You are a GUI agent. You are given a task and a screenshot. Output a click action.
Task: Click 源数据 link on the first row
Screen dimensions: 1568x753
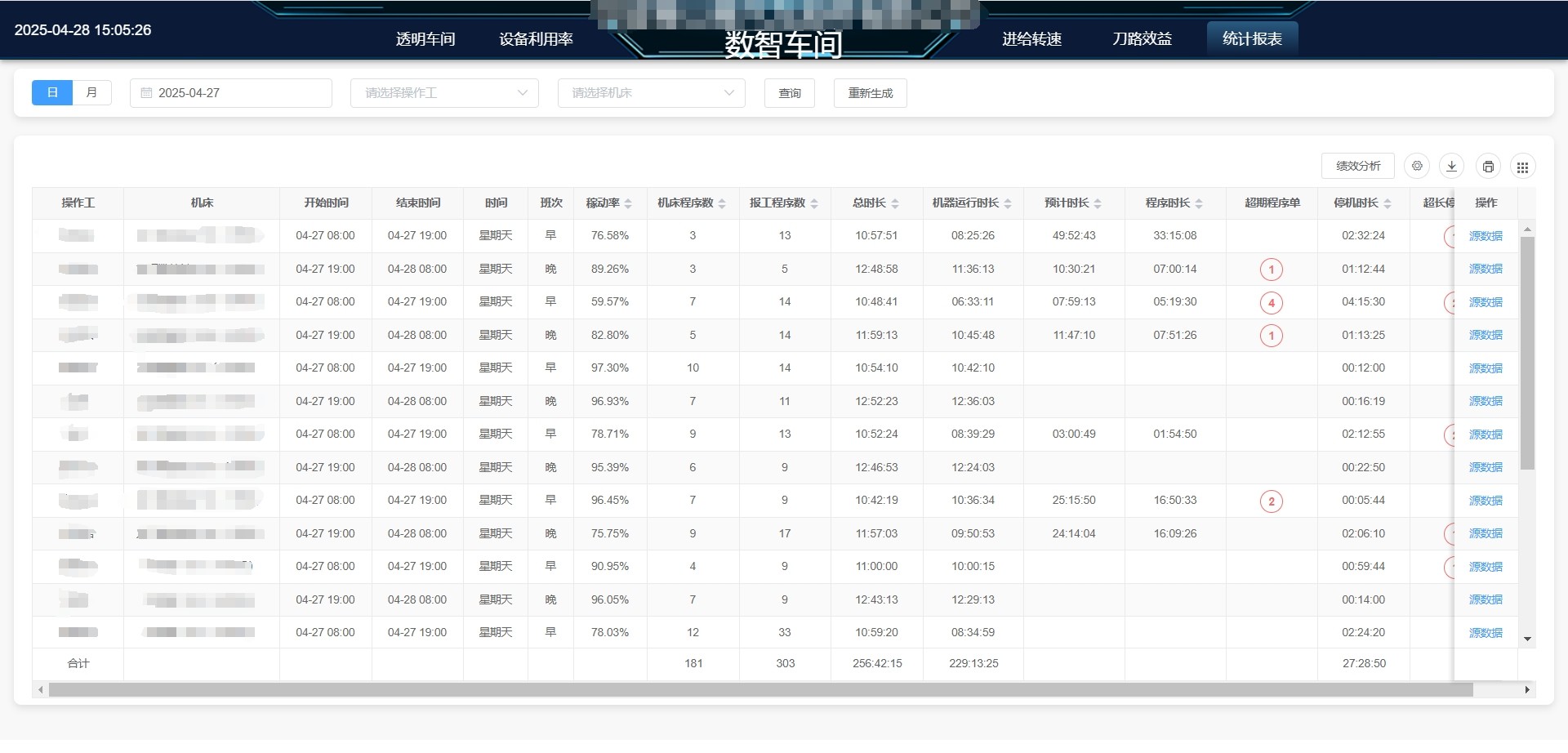(1485, 235)
